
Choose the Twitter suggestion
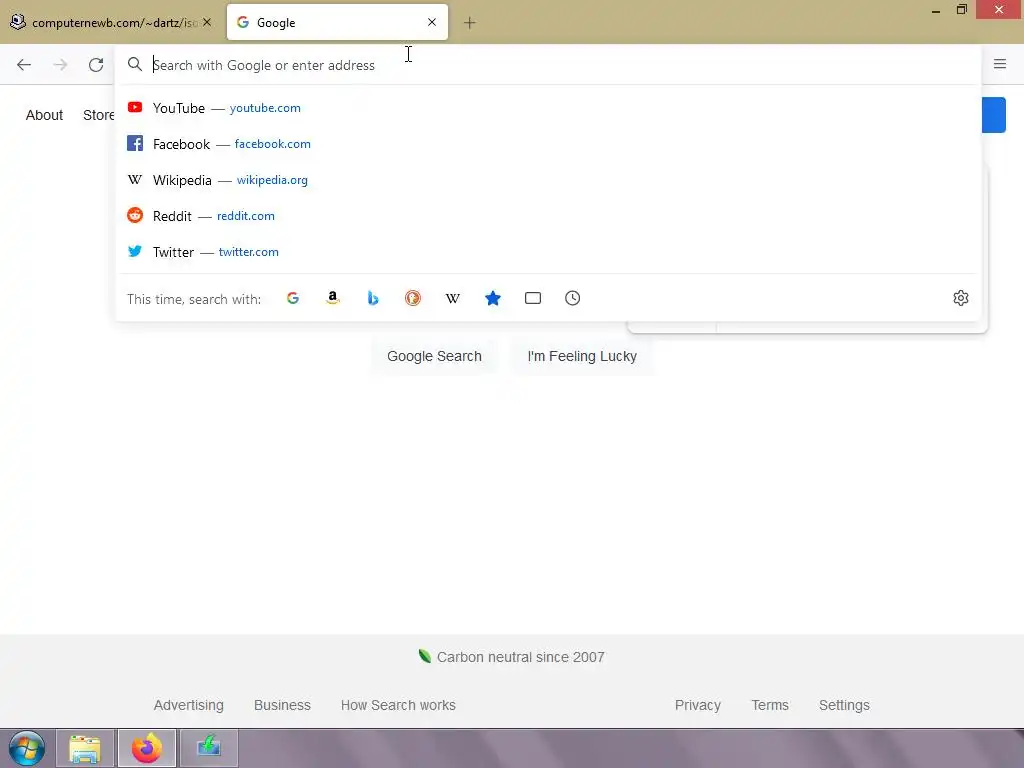tap(548, 251)
